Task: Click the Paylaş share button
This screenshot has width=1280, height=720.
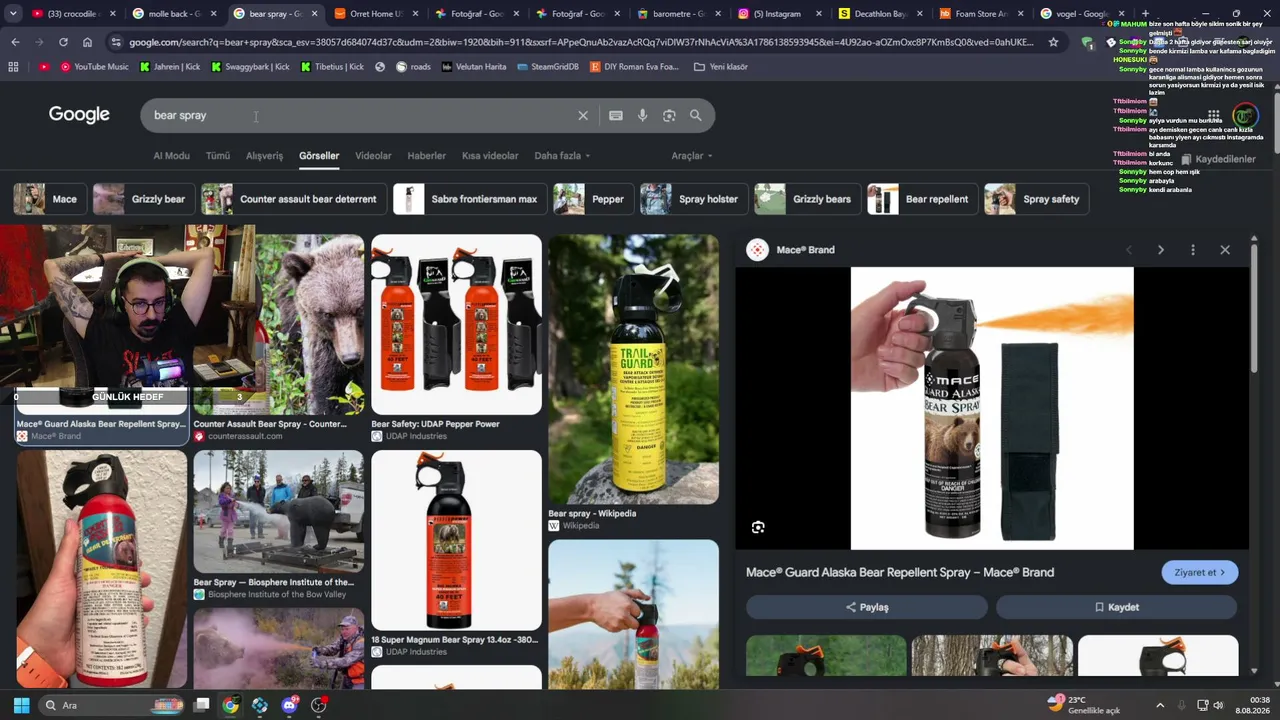Action: pyautogui.click(x=867, y=607)
